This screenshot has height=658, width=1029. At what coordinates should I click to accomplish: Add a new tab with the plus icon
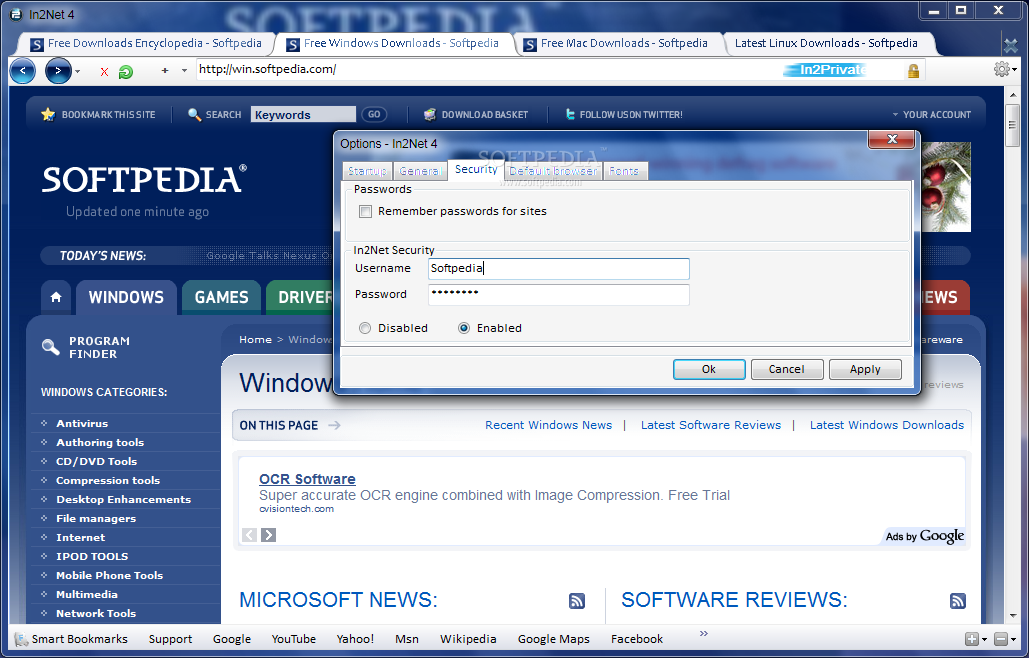[165, 70]
